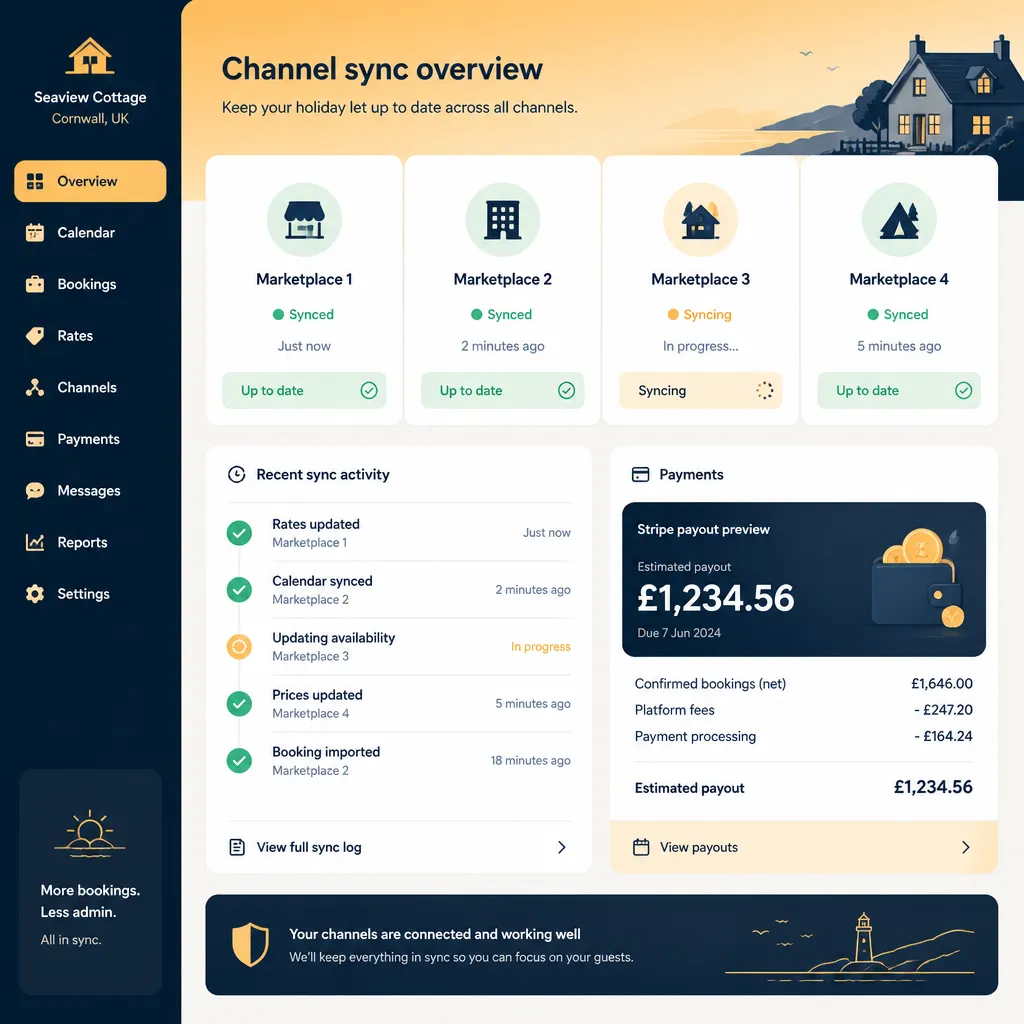Click Marketplace 2 Up to date button
Viewport: 1024px width, 1024px height.
click(502, 391)
